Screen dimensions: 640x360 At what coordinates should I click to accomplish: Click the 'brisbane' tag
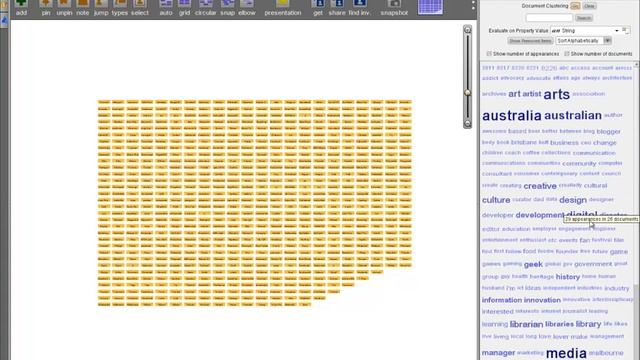524,142
